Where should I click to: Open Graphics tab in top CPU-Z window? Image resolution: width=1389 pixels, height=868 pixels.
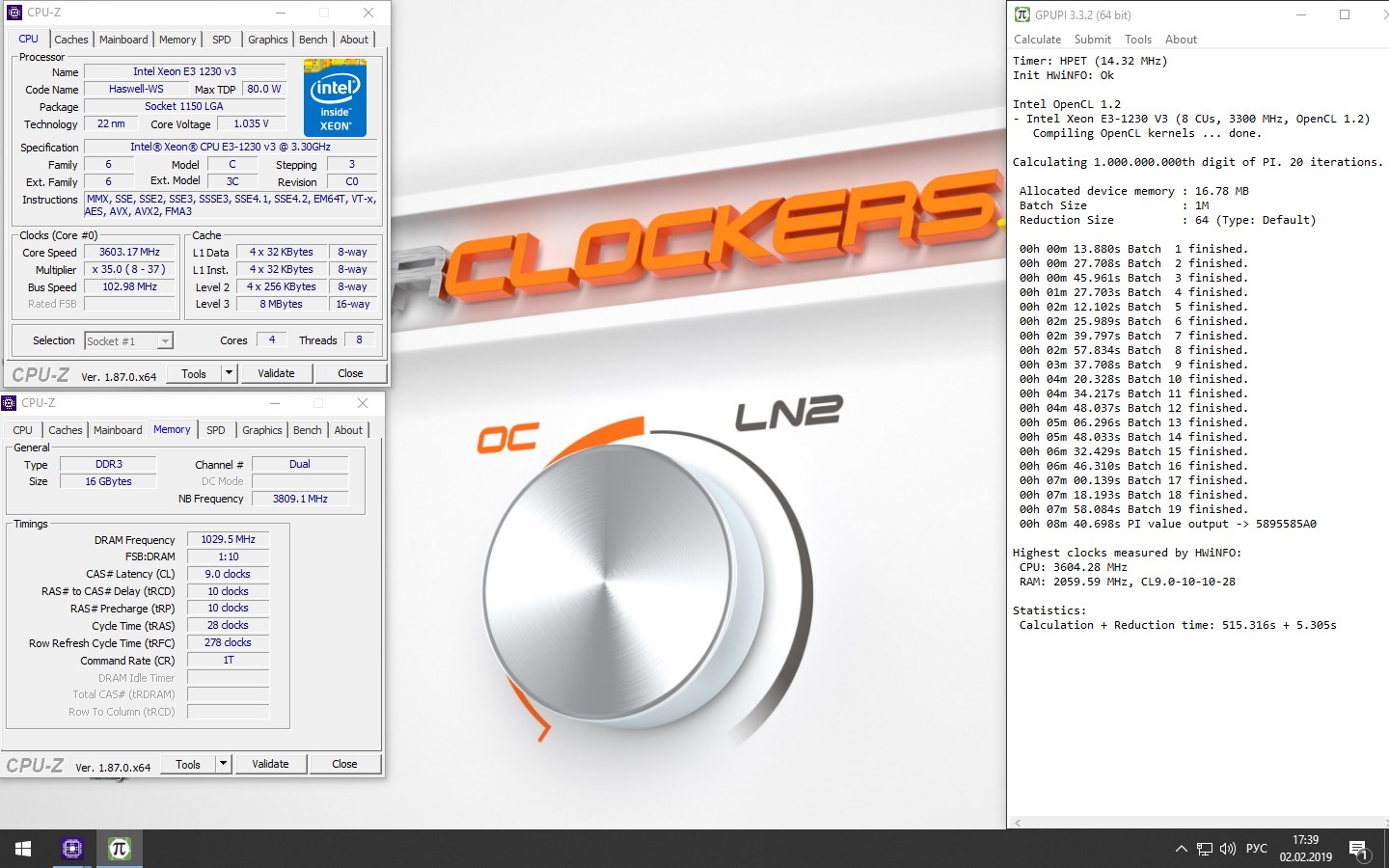pyautogui.click(x=268, y=40)
